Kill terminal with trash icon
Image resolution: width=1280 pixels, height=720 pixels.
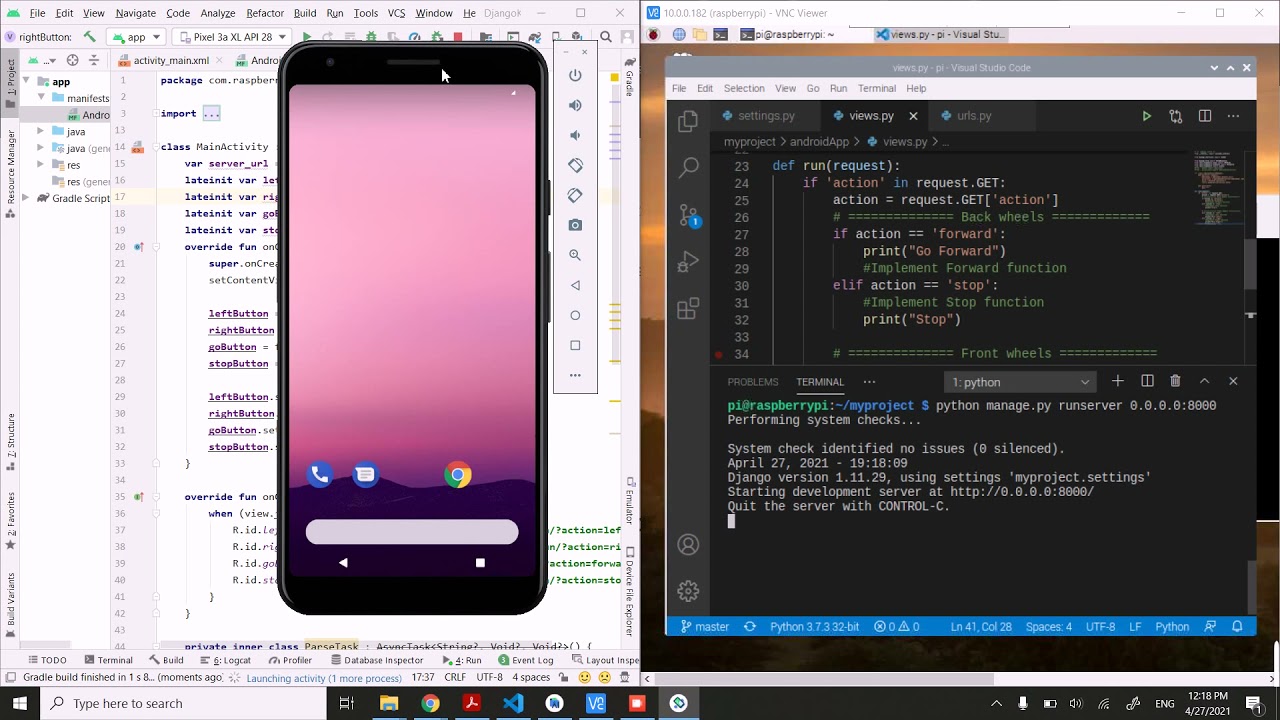click(x=1175, y=381)
